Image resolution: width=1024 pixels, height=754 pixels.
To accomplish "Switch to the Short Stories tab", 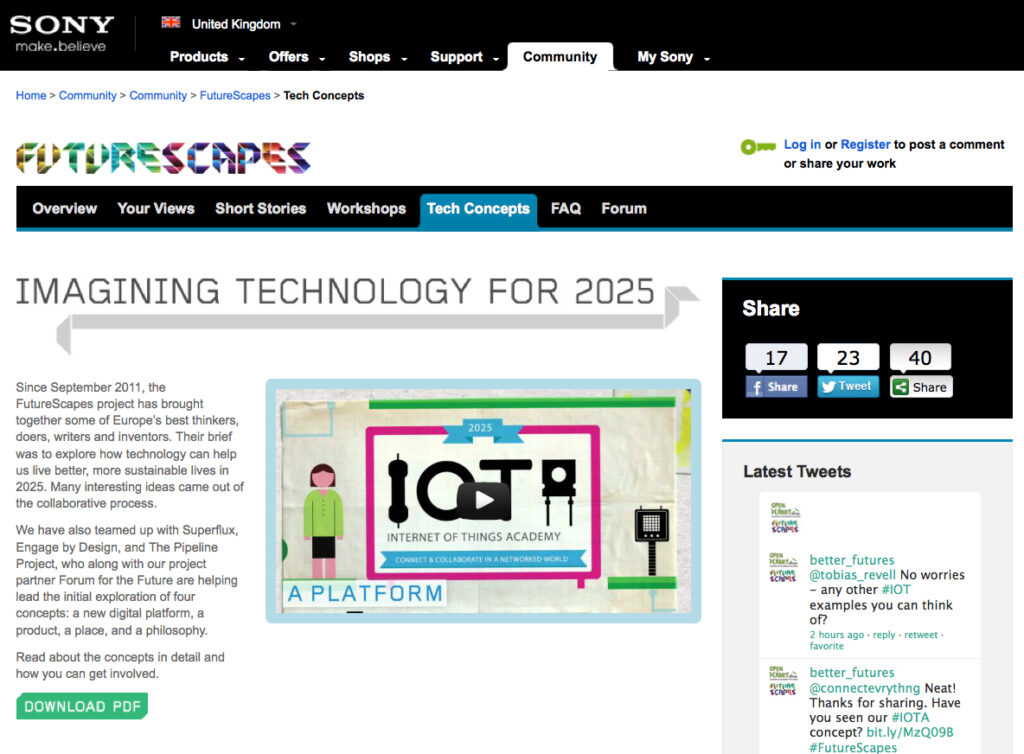I will pos(261,208).
